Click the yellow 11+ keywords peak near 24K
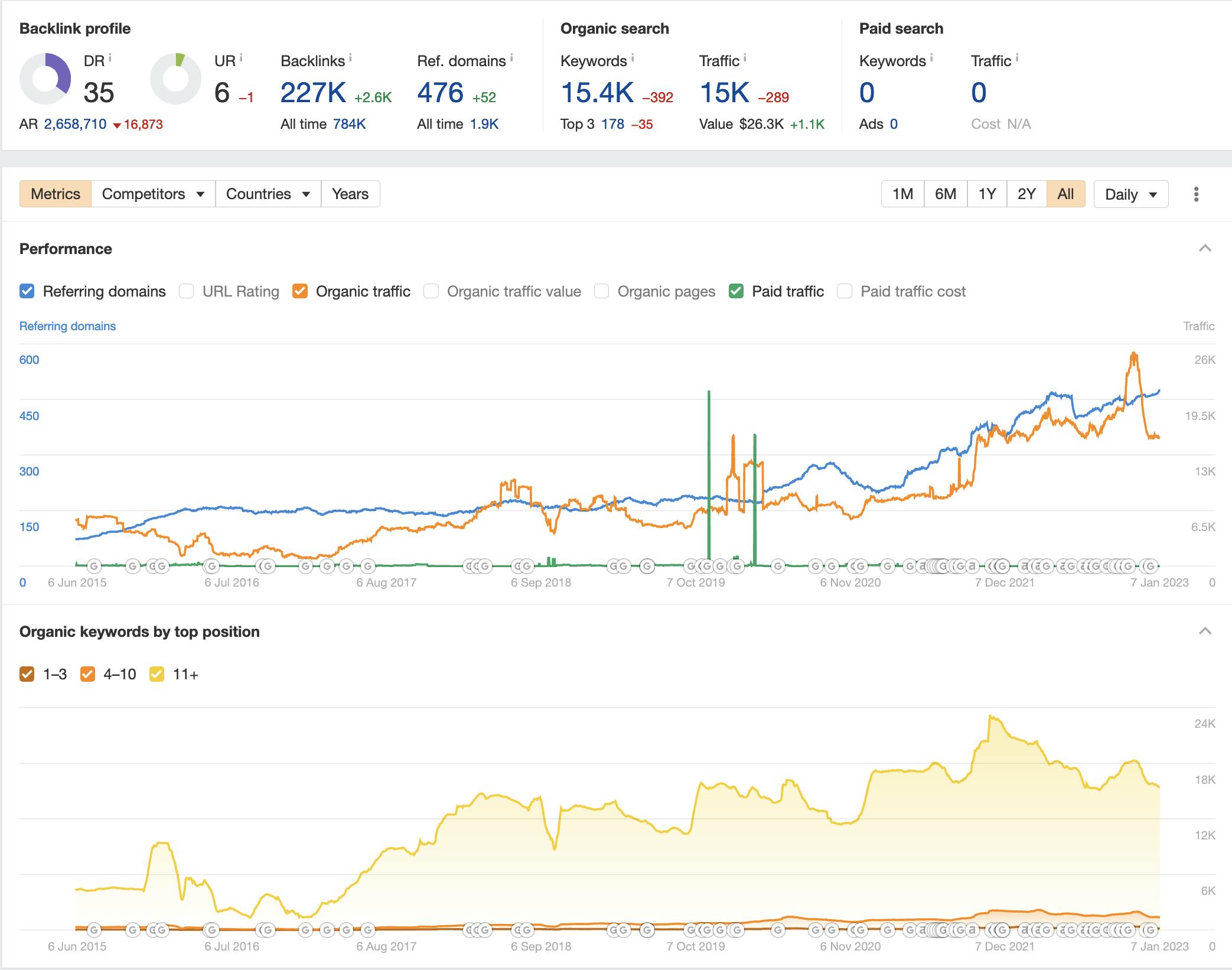This screenshot has width=1232, height=970. pyautogui.click(x=992, y=718)
